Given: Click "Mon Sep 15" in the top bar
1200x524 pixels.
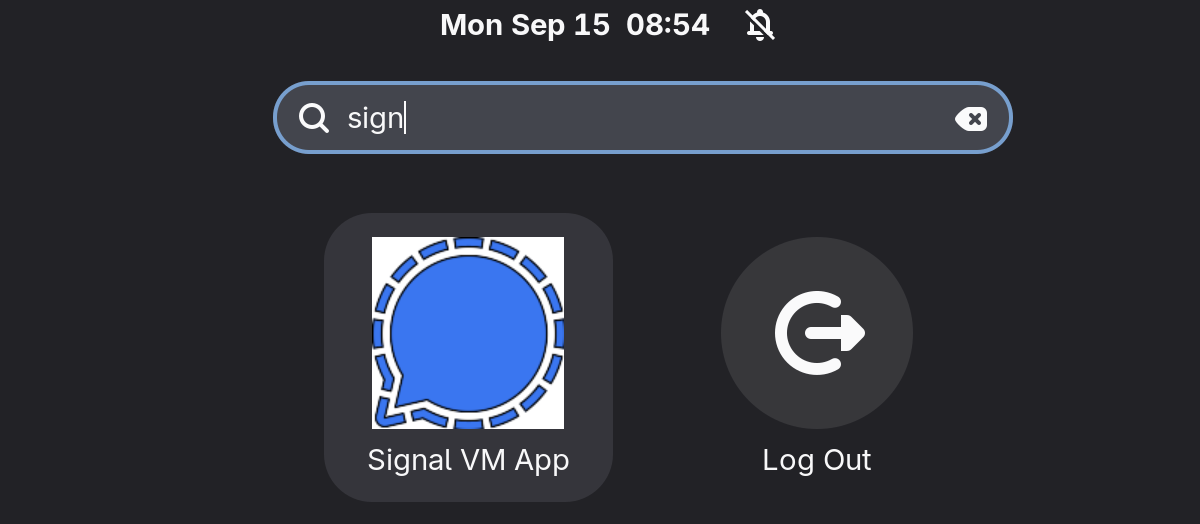Looking at the screenshot, I should [x=525, y=25].
